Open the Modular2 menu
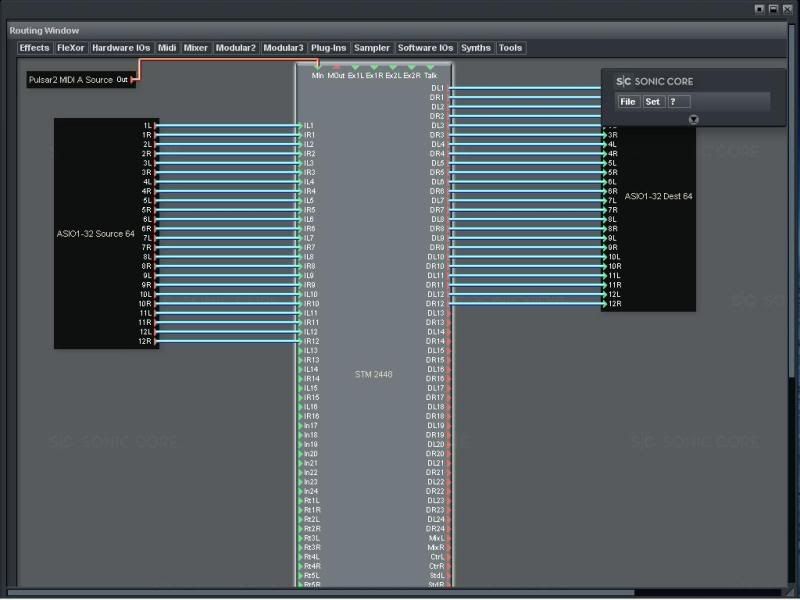Image resolution: width=800 pixels, height=600 pixels. point(235,48)
